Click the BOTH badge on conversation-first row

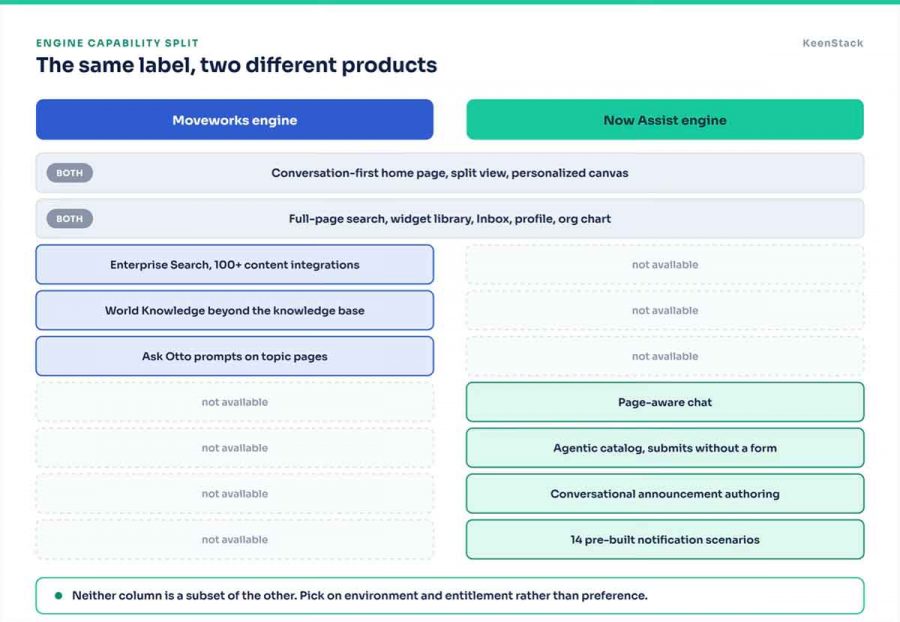coord(69,173)
